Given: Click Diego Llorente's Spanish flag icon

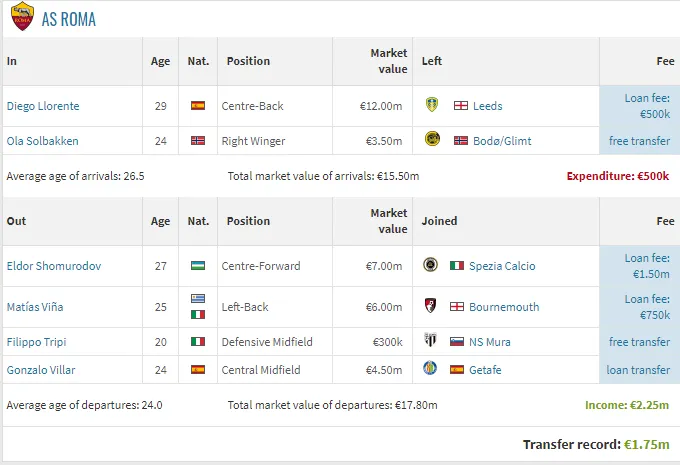Looking at the screenshot, I should pos(198,105).
